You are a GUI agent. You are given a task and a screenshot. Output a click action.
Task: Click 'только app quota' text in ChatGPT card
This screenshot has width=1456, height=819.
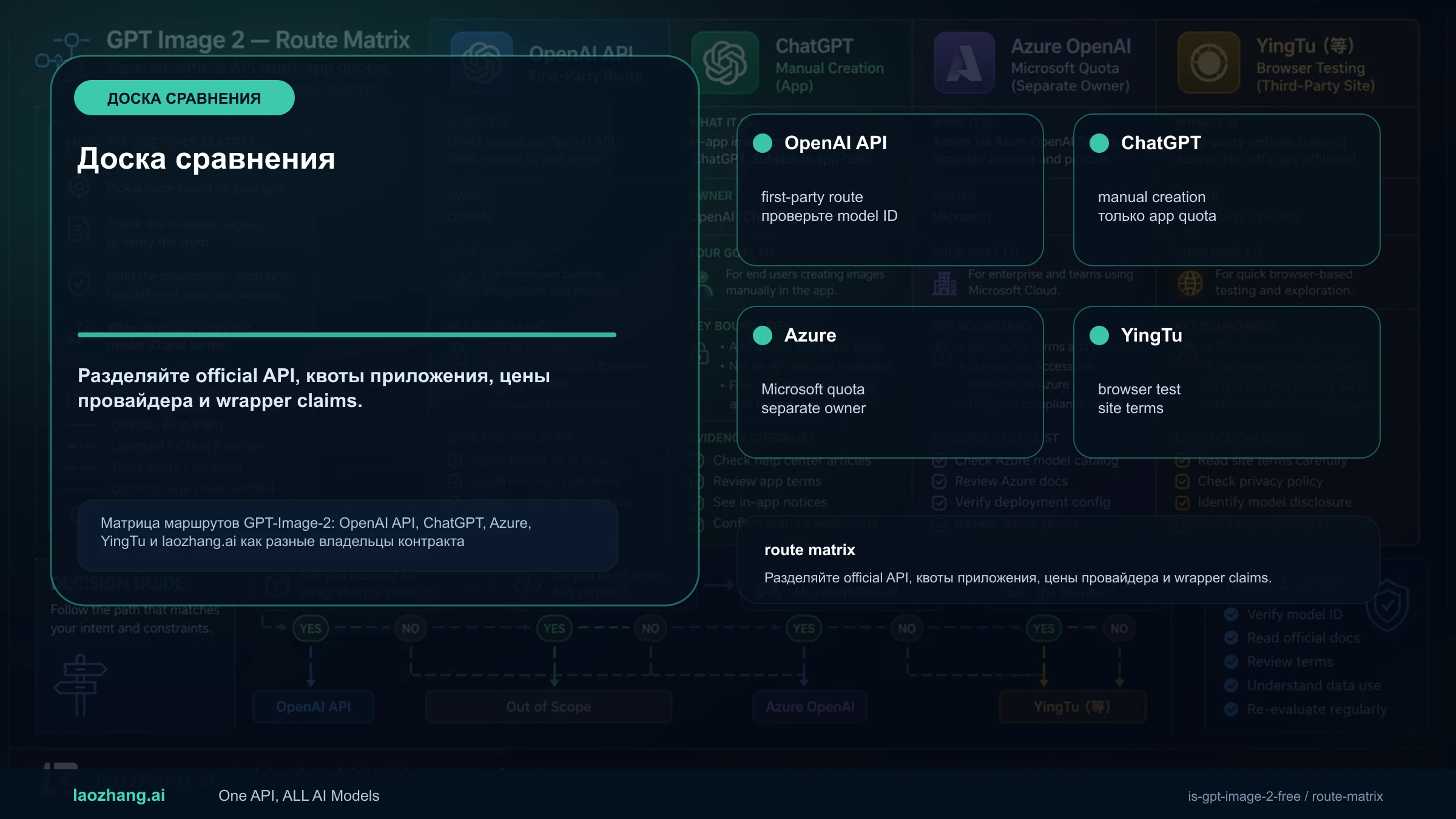point(1157,216)
